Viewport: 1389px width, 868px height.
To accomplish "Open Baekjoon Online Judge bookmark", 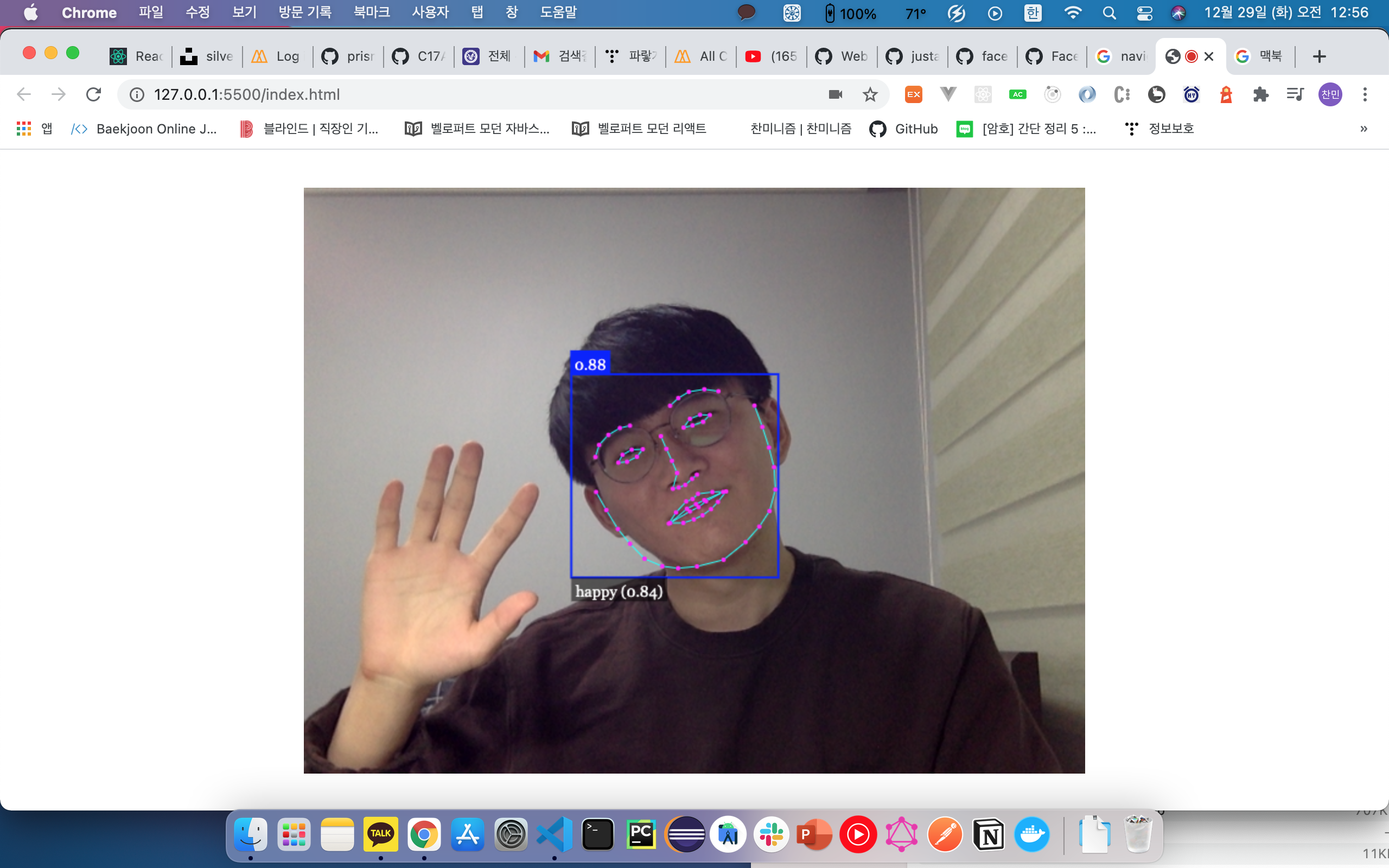I will coord(144,129).
